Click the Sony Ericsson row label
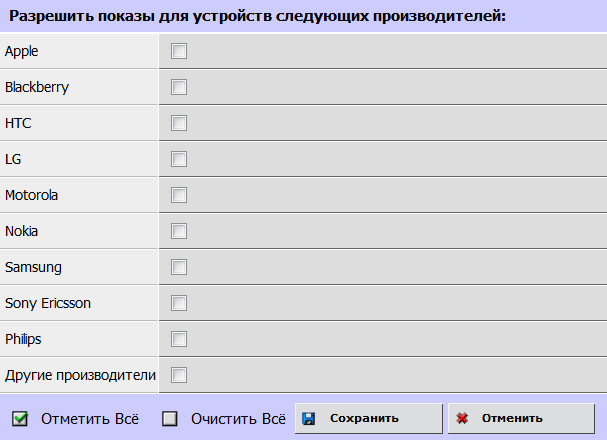This screenshot has width=607, height=440. click(x=48, y=303)
